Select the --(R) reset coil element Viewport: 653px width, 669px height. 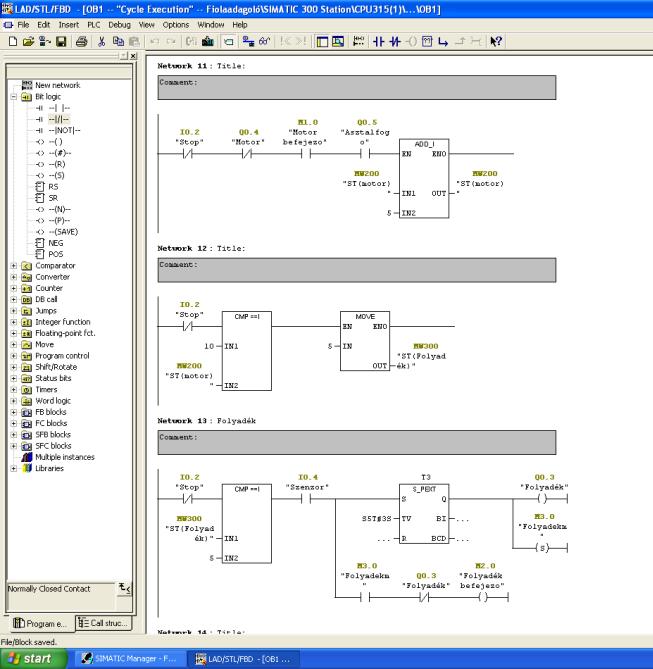pyautogui.click(x=56, y=164)
